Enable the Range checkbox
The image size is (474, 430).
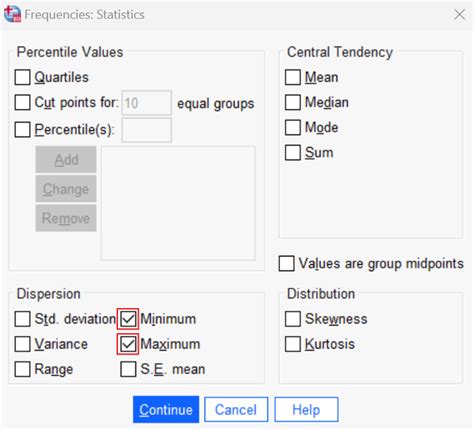coord(22,369)
